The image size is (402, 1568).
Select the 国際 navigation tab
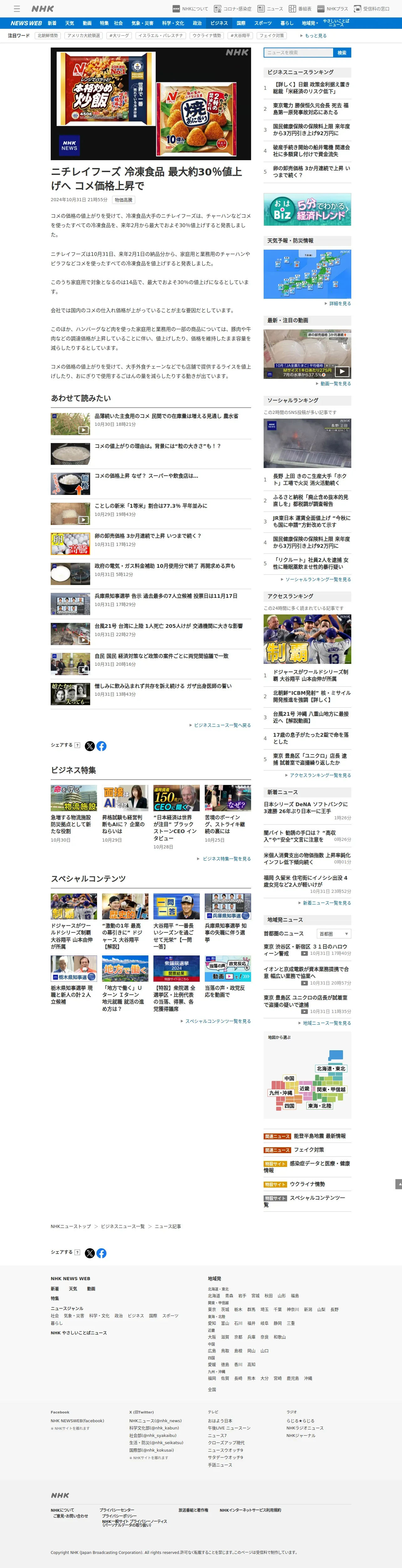coord(240,23)
